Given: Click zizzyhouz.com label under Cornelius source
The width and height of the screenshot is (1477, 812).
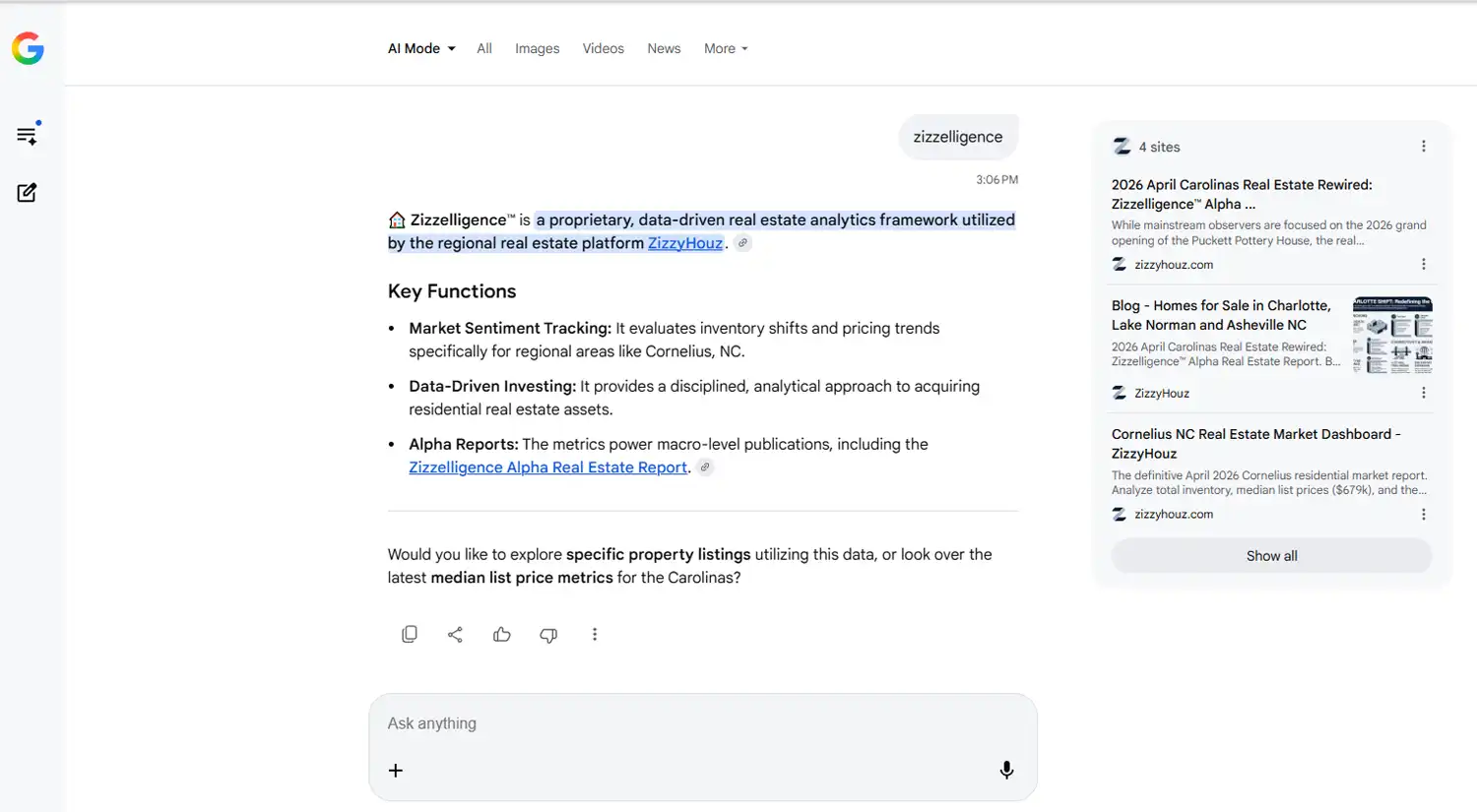Looking at the screenshot, I should point(1174,514).
